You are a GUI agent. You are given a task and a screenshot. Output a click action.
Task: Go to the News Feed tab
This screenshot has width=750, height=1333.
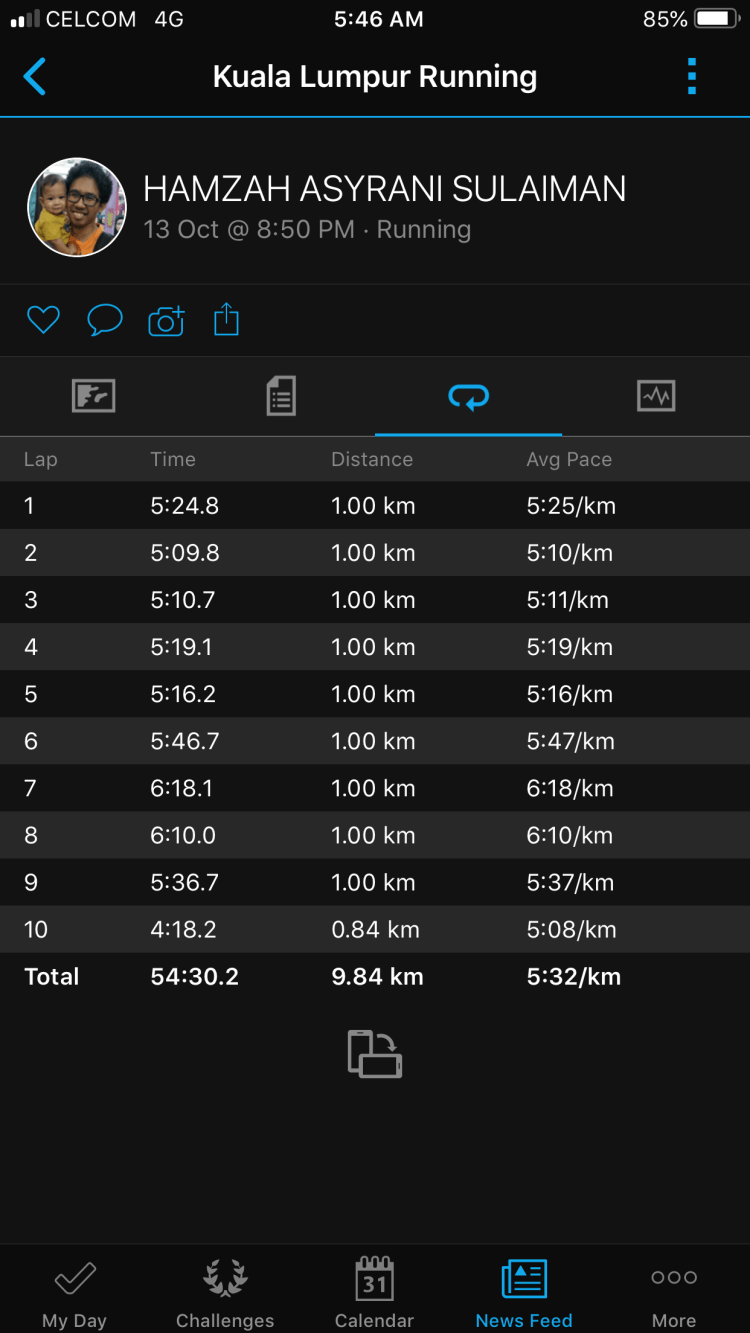tap(524, 1292)
